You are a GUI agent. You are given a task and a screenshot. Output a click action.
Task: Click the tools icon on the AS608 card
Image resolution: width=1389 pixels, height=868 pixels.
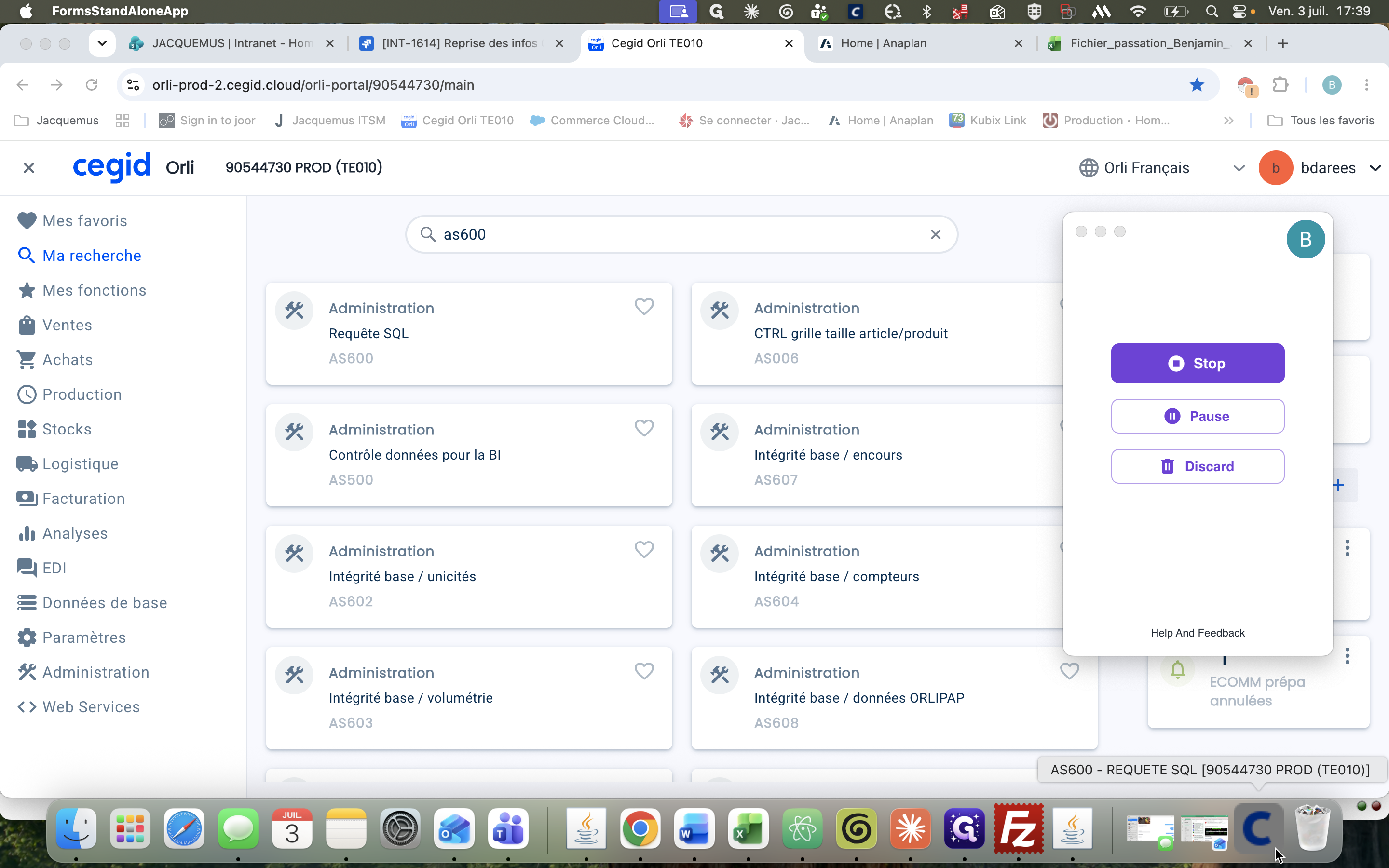tap(720, 675)
